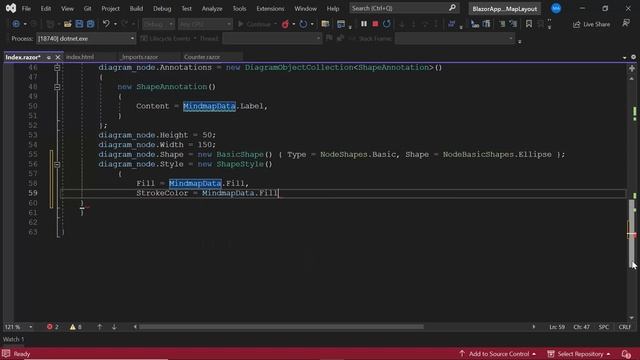Switch to the _Imports.razor tab
Screen dimensions: 640x360
click(x=140, y=57)
